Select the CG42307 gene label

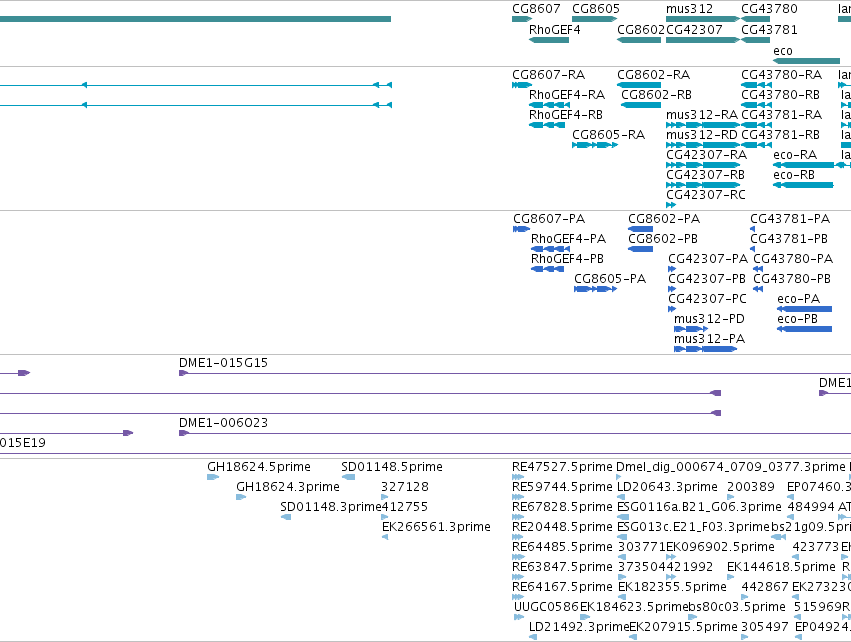[x=694, y=30]
